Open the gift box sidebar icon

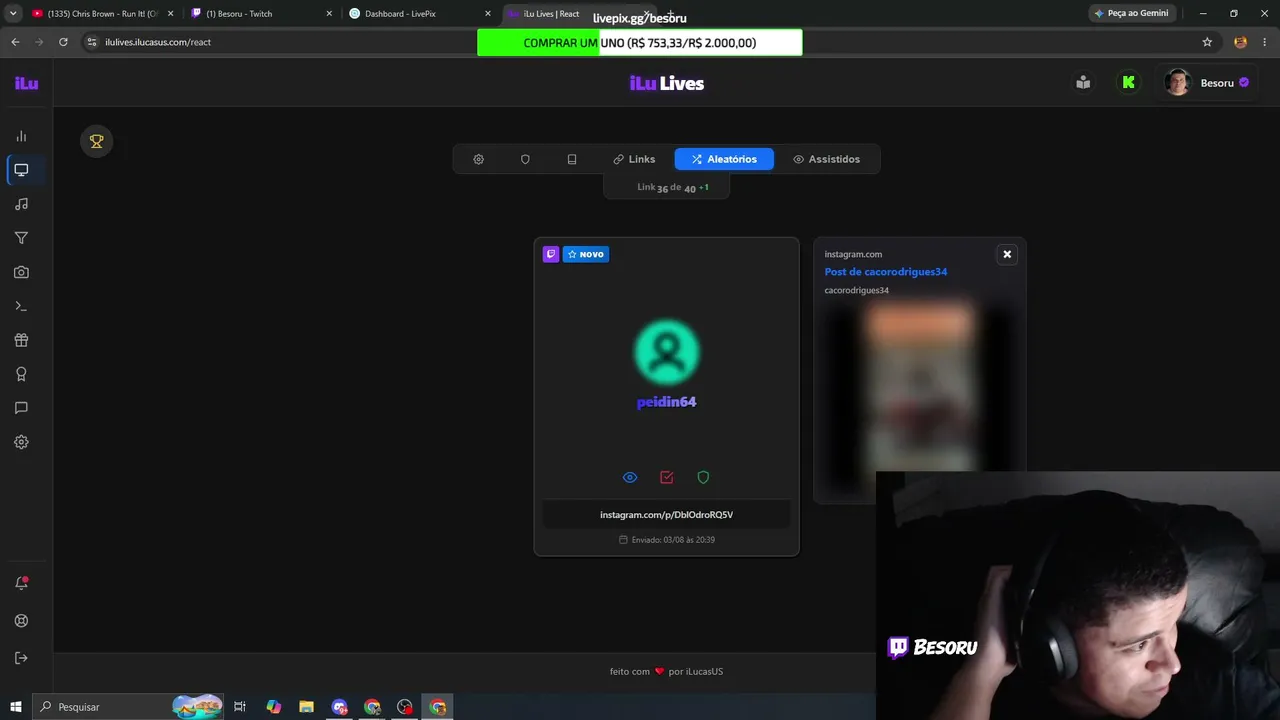pos(21,340)
